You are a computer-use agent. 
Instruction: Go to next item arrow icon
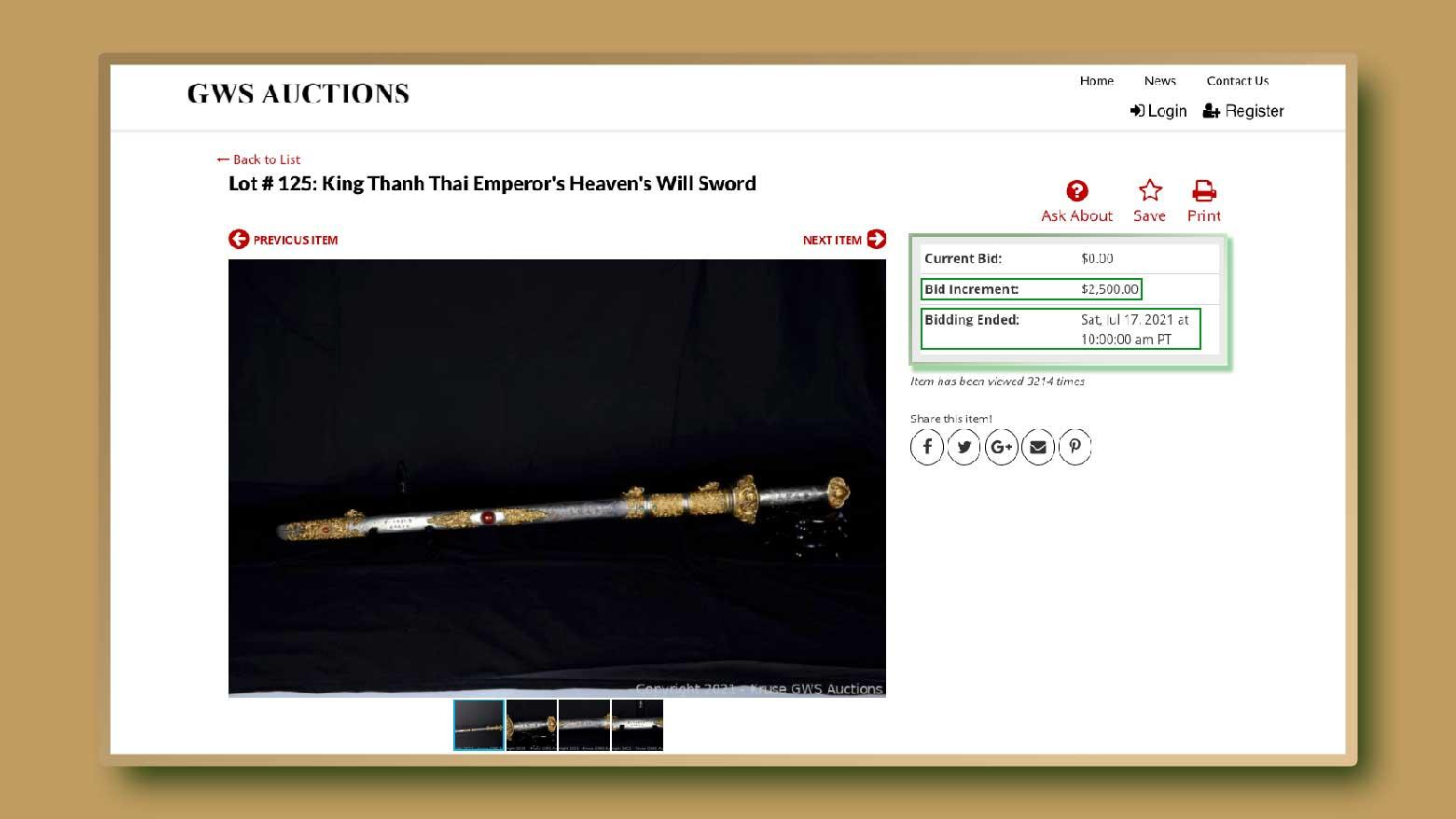pyautogui.click(x=877, y=239)
